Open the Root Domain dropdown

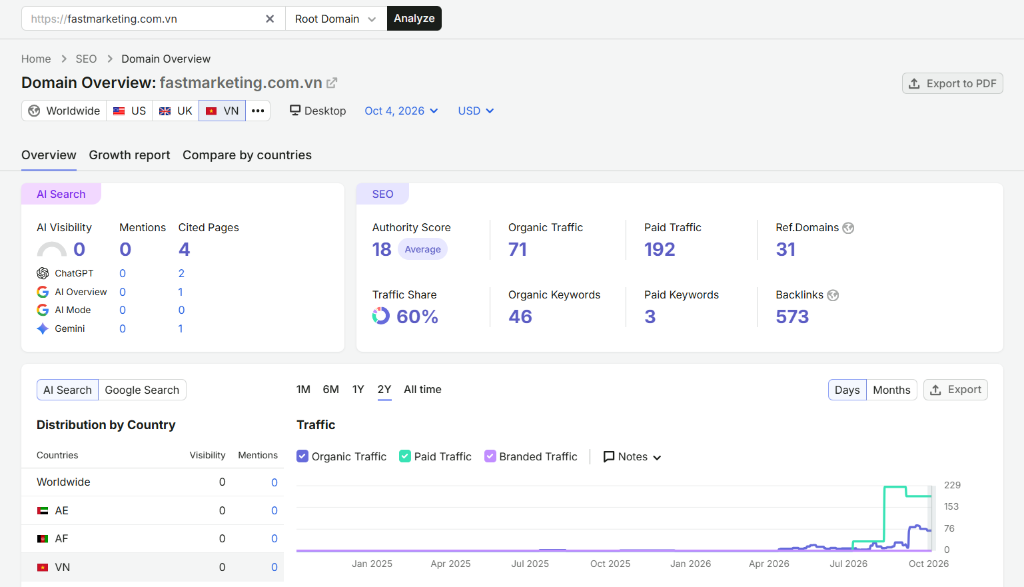coord(336,19)
